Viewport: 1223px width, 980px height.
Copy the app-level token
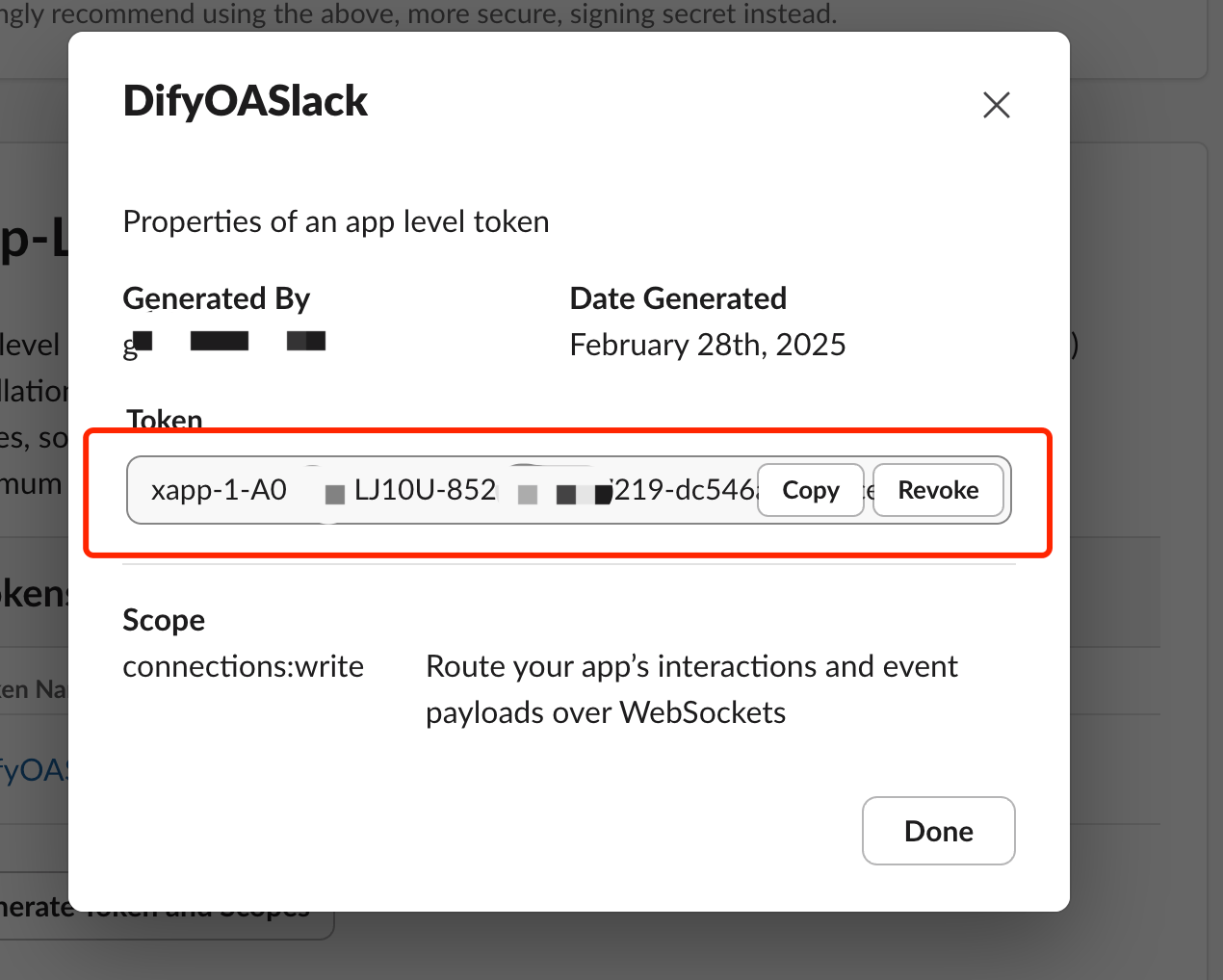point(810,490)
